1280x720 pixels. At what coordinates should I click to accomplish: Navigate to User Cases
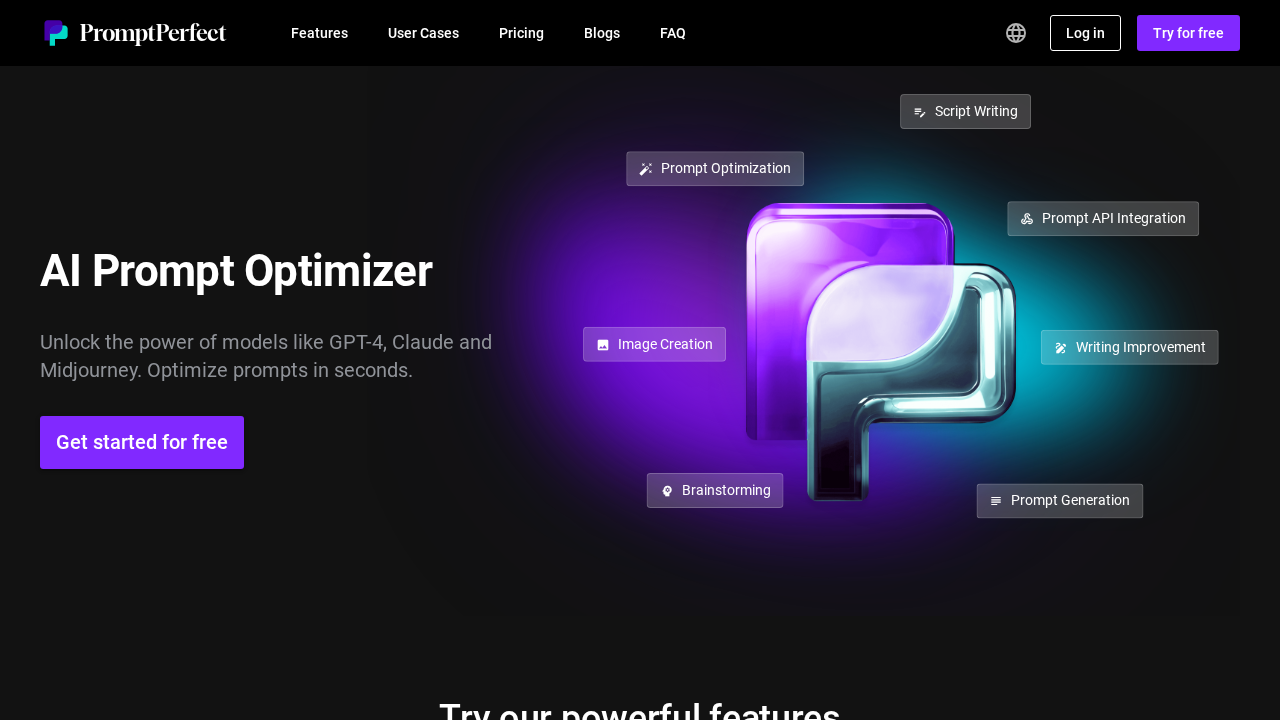click(423, 33)
